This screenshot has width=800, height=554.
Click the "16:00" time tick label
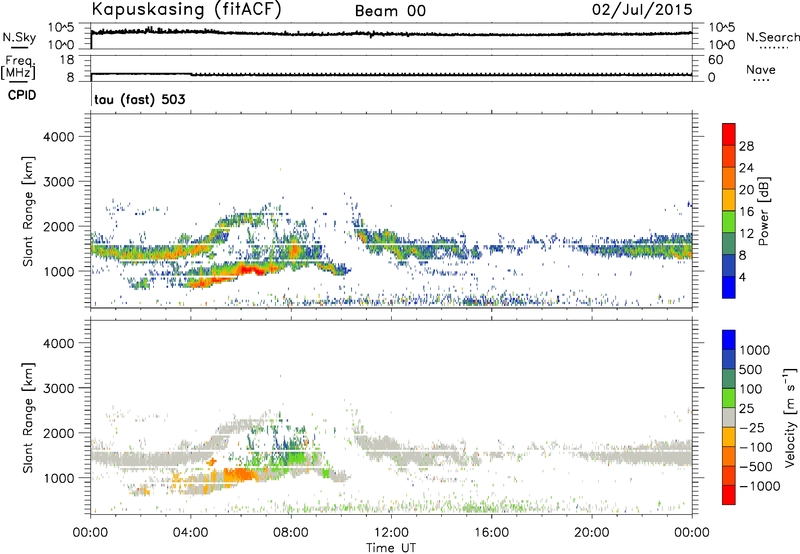click(x=491, y=533)
